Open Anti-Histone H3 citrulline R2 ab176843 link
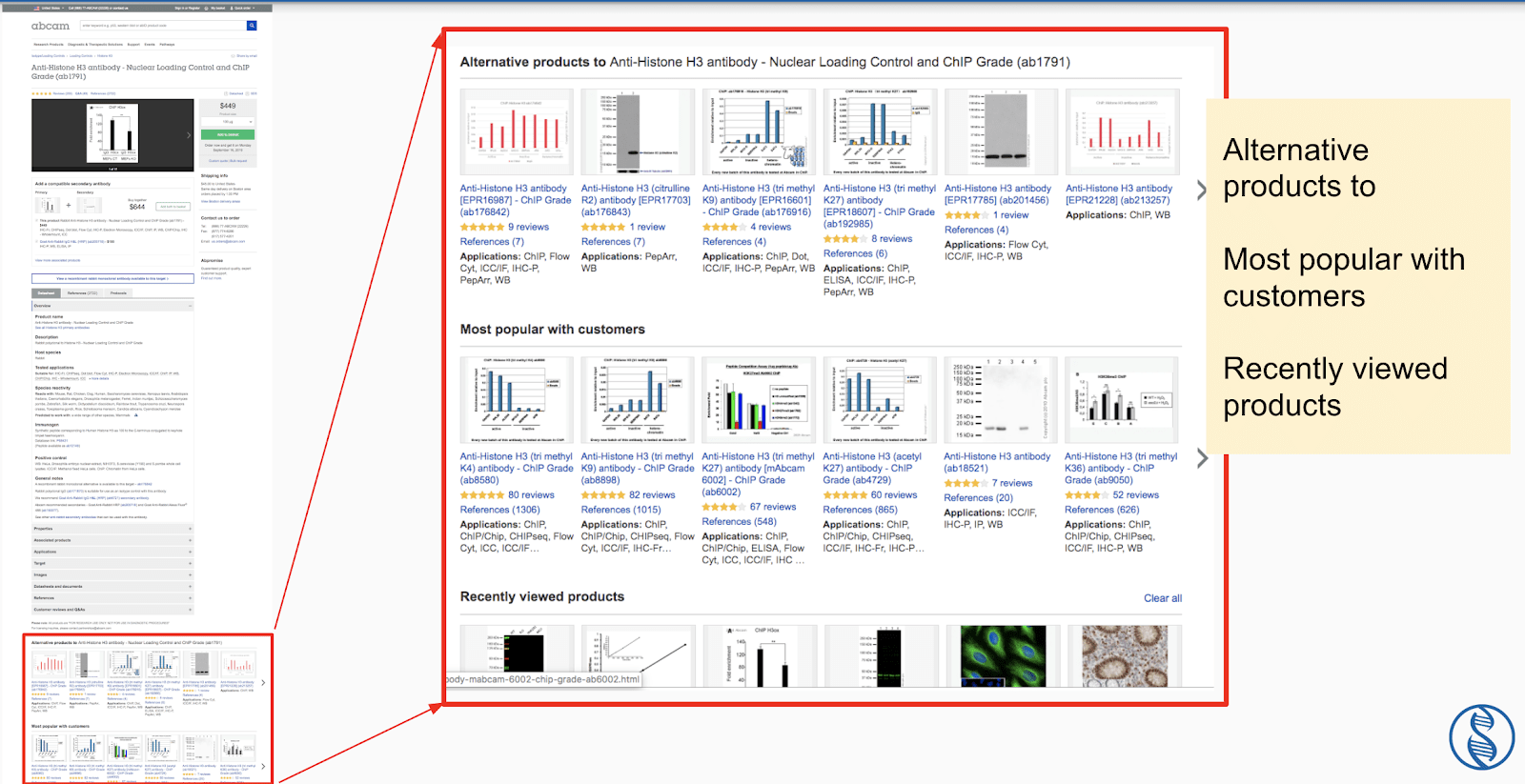 tap(636, 200)
